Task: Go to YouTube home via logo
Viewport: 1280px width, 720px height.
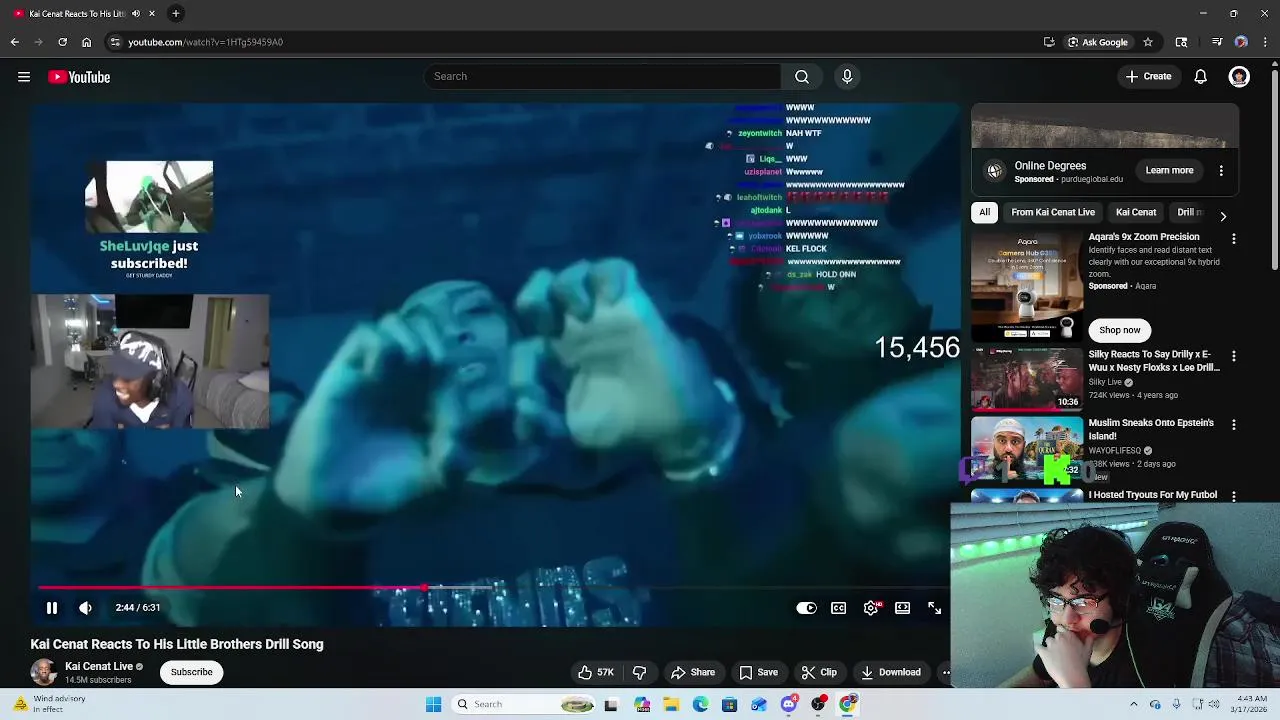Action: pyautogui.click(x=79, y=77)
